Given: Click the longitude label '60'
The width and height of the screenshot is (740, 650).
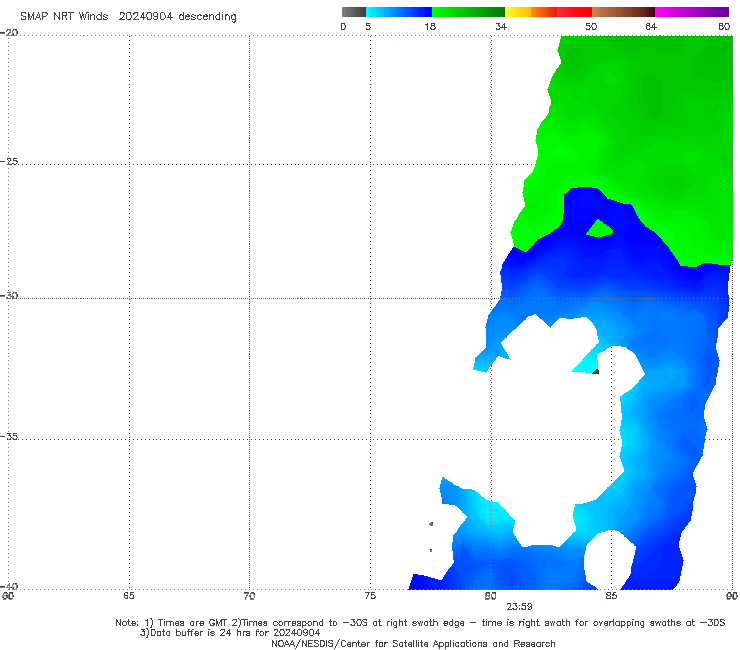Looking at the screenshot, I should (8, 596).
